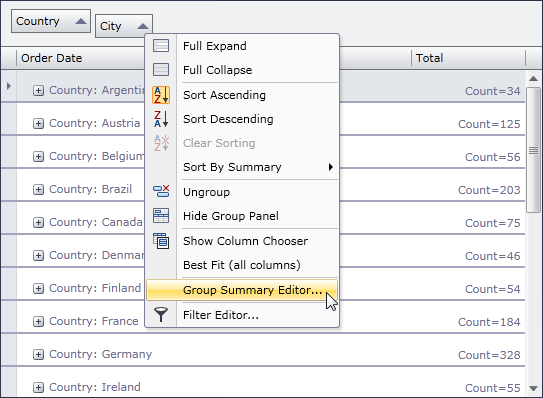
Task: Select Group Summary Editor menu item
Action: tap(242, 290)
